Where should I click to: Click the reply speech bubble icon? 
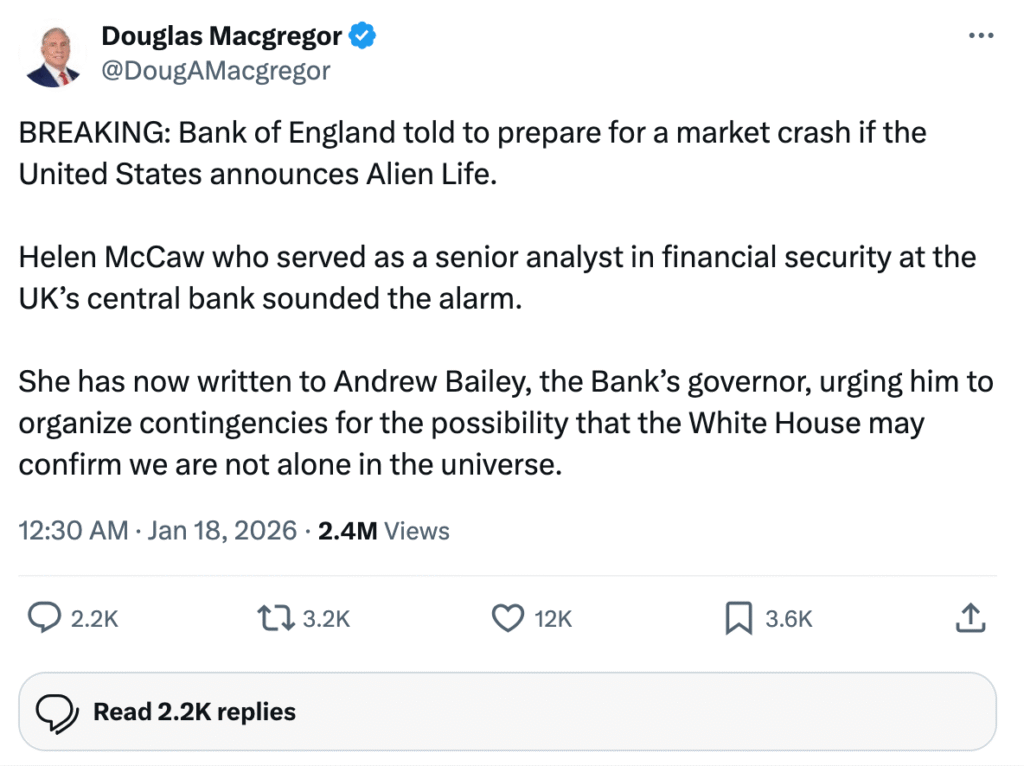[43, 619]
